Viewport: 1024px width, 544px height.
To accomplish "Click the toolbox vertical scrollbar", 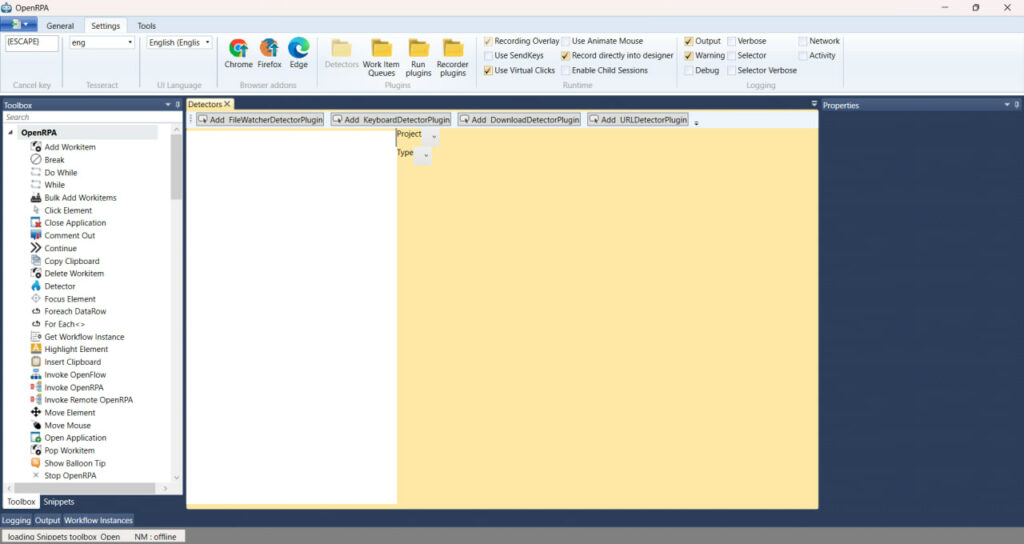I will click(176, 168).
